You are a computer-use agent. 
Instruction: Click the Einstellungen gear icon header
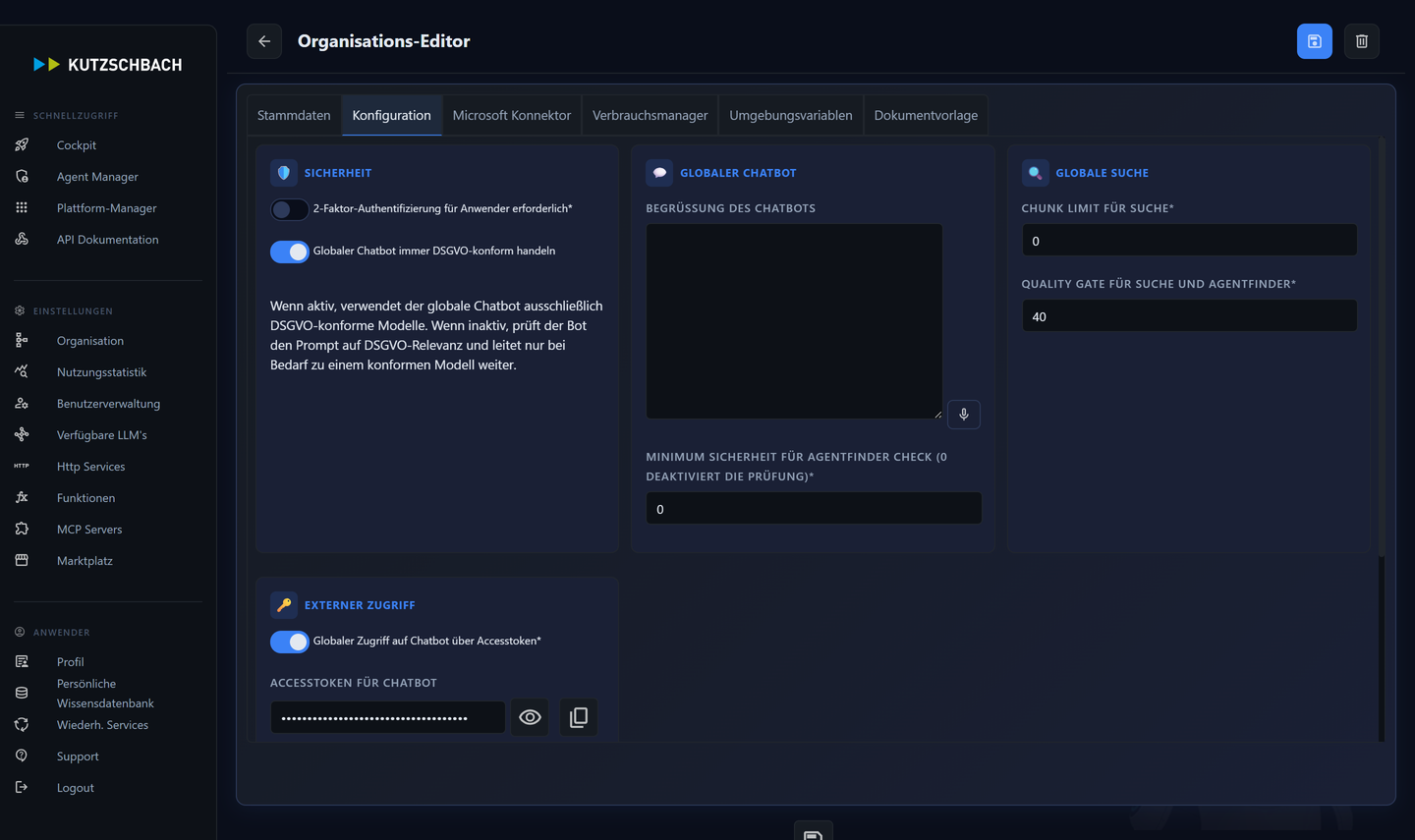coord(20,310)
